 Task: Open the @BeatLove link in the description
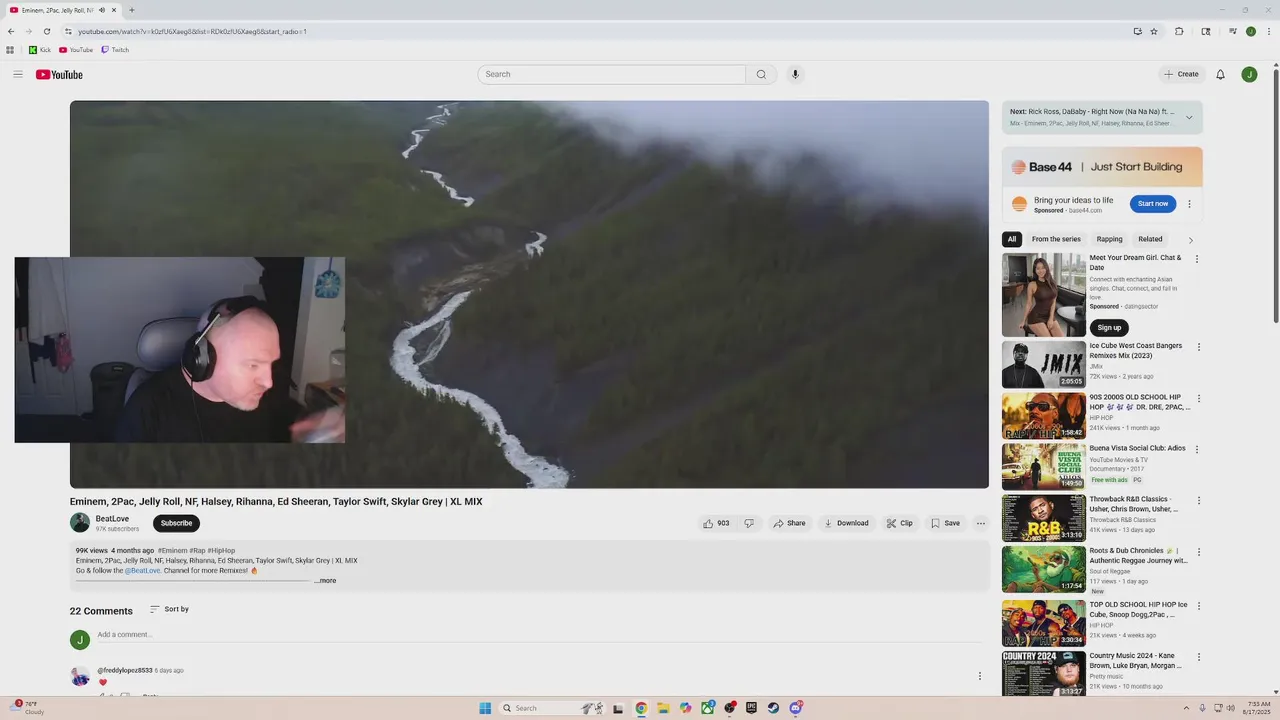[143, 571]
